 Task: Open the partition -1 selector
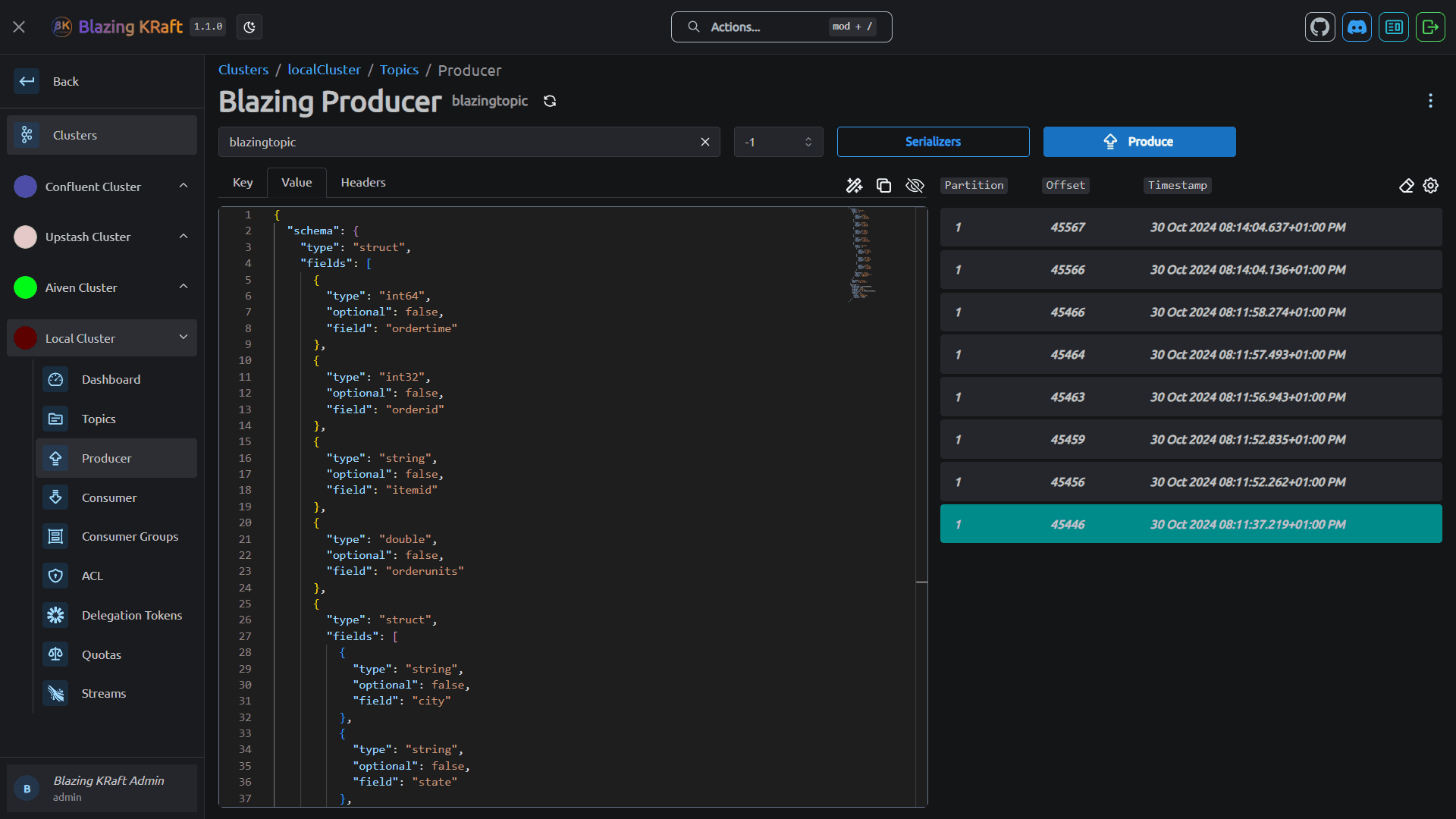click(x=779, y=142)
